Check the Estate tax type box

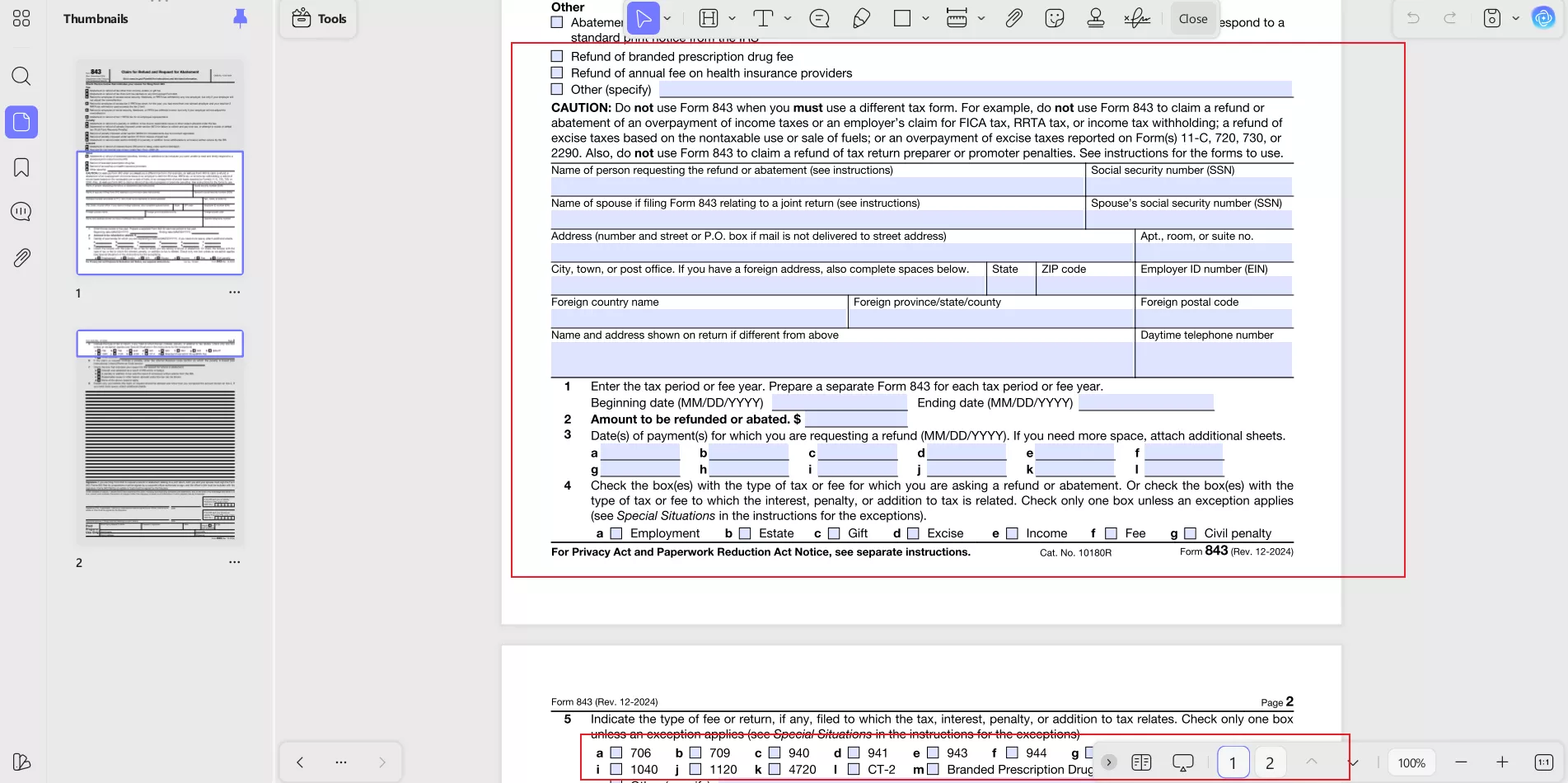coord(745,533)
